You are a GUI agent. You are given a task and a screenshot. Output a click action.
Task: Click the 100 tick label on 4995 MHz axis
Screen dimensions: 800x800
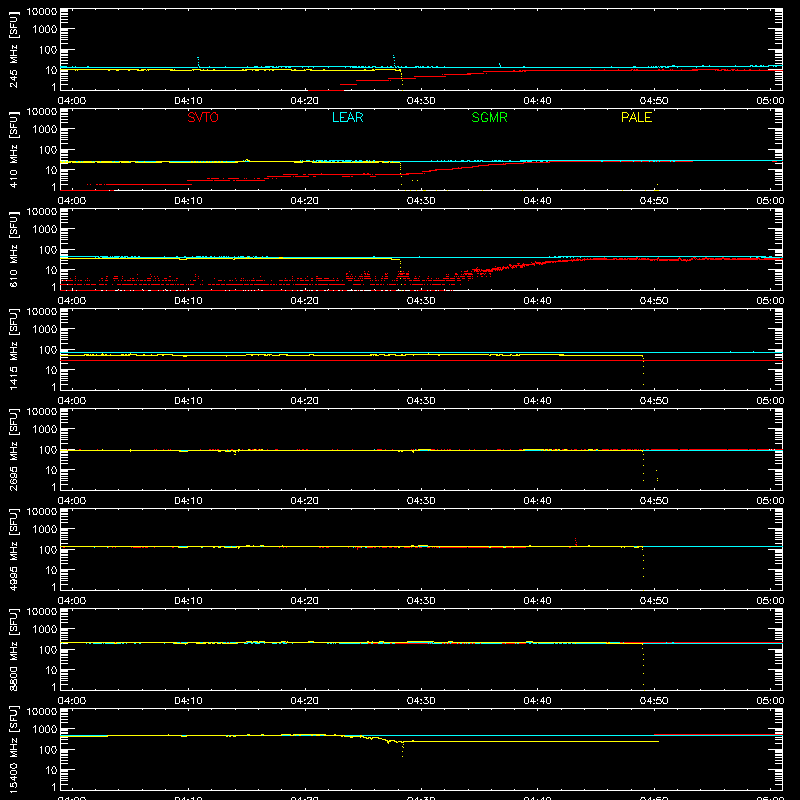(x=48, y=550)
